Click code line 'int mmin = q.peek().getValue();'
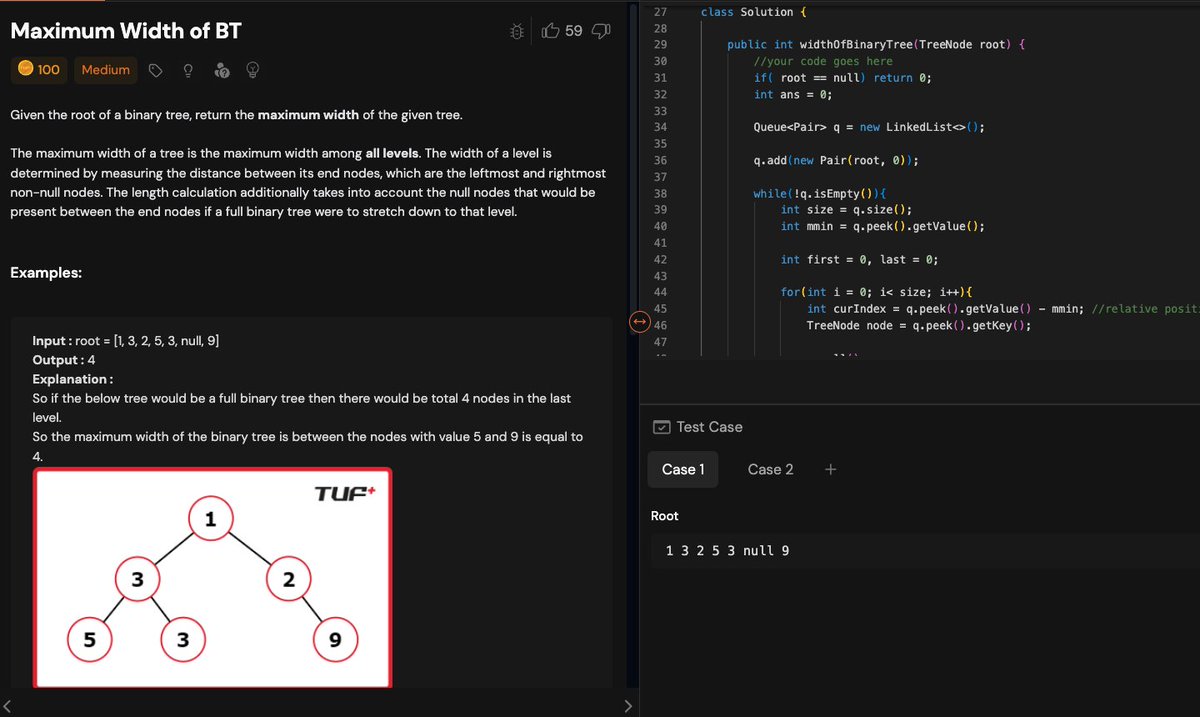1200x717 pixels. 883,226
